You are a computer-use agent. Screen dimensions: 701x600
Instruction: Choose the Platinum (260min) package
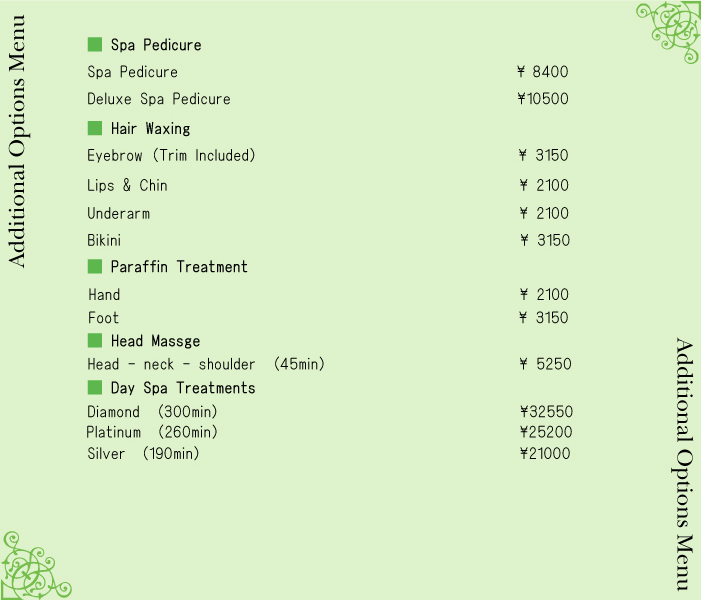(x=152, y=432)
